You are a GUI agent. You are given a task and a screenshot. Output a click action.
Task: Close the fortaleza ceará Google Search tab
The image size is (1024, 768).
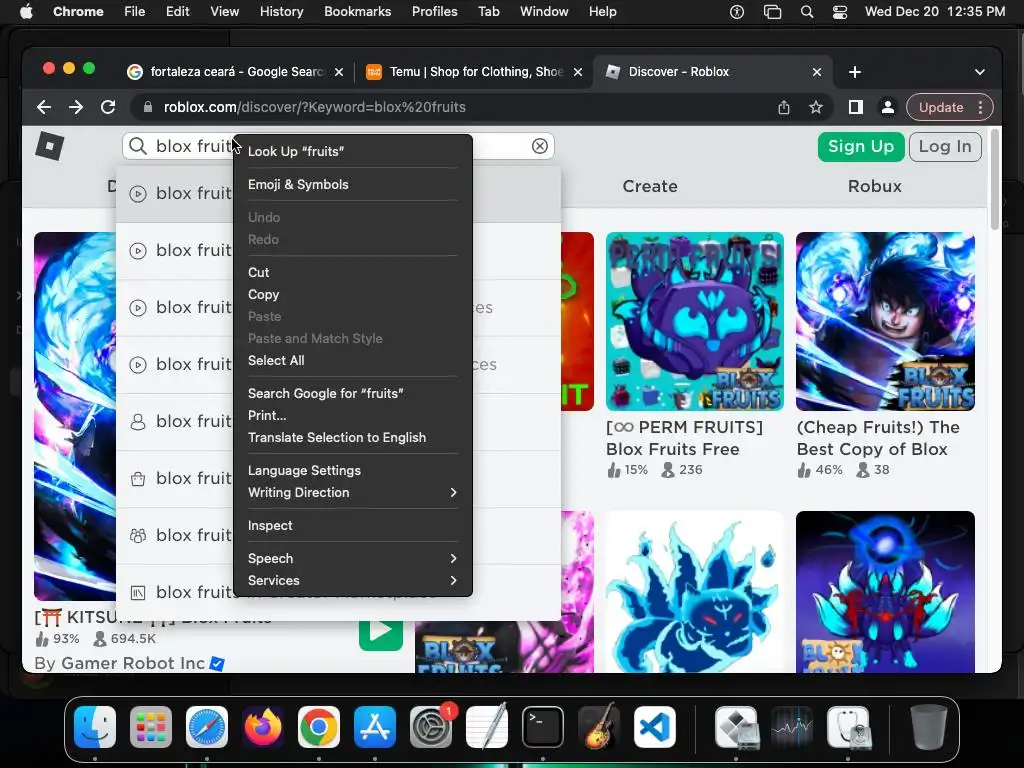pos(339,72)
